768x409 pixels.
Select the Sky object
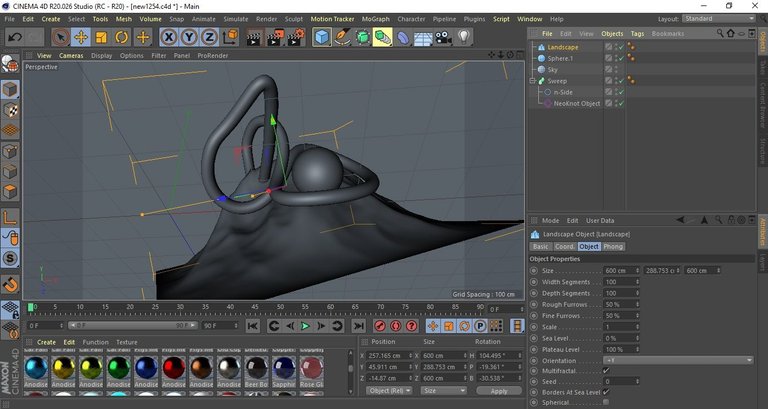(552, 70)
